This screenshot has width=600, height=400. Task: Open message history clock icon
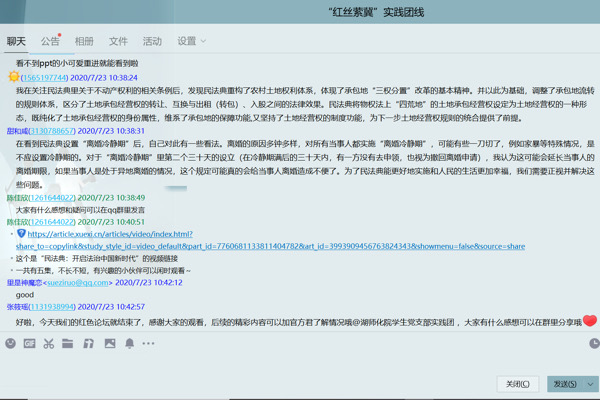pos(593,343)
